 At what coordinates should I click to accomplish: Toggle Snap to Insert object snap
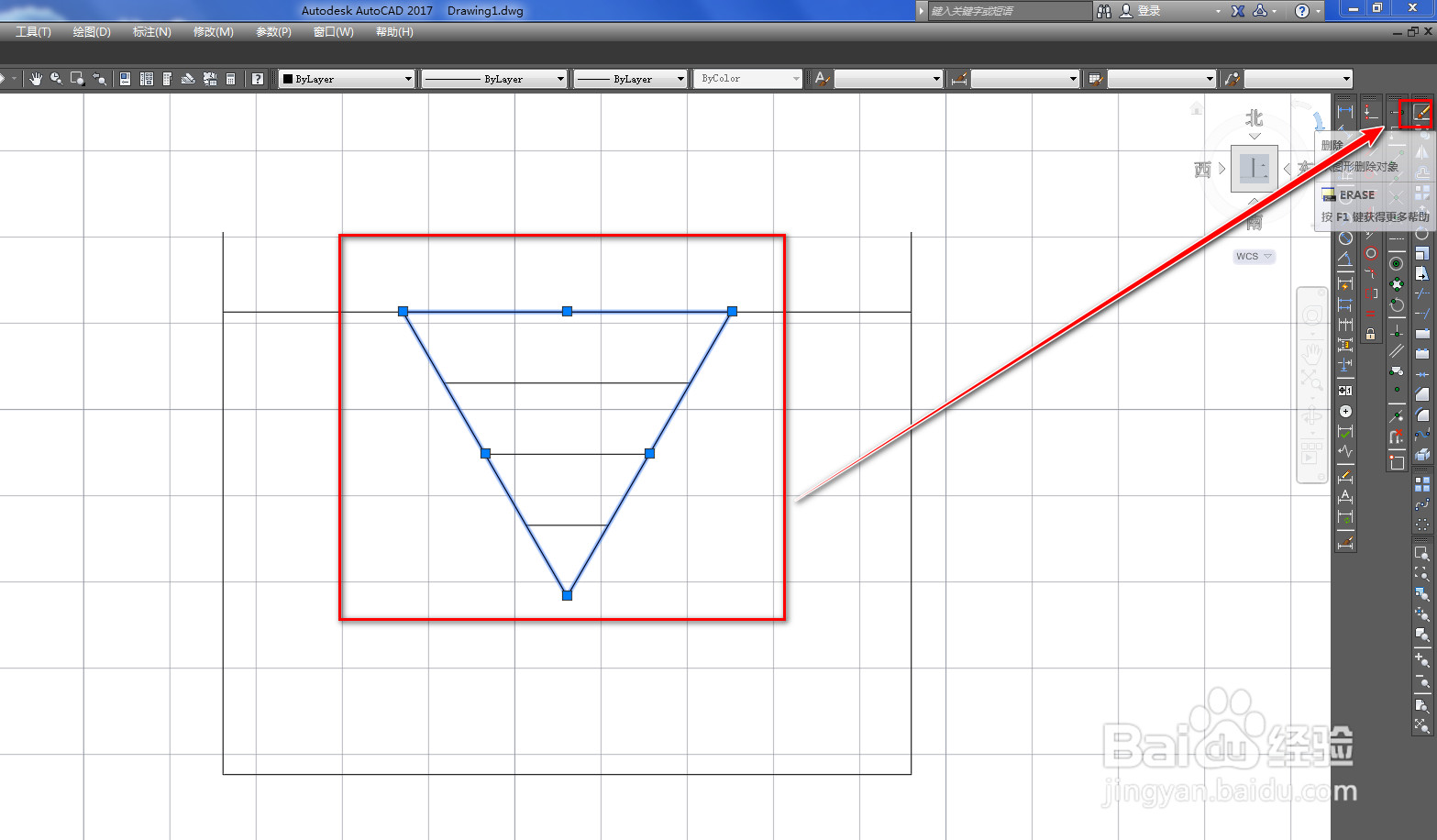pos(1397,370)
